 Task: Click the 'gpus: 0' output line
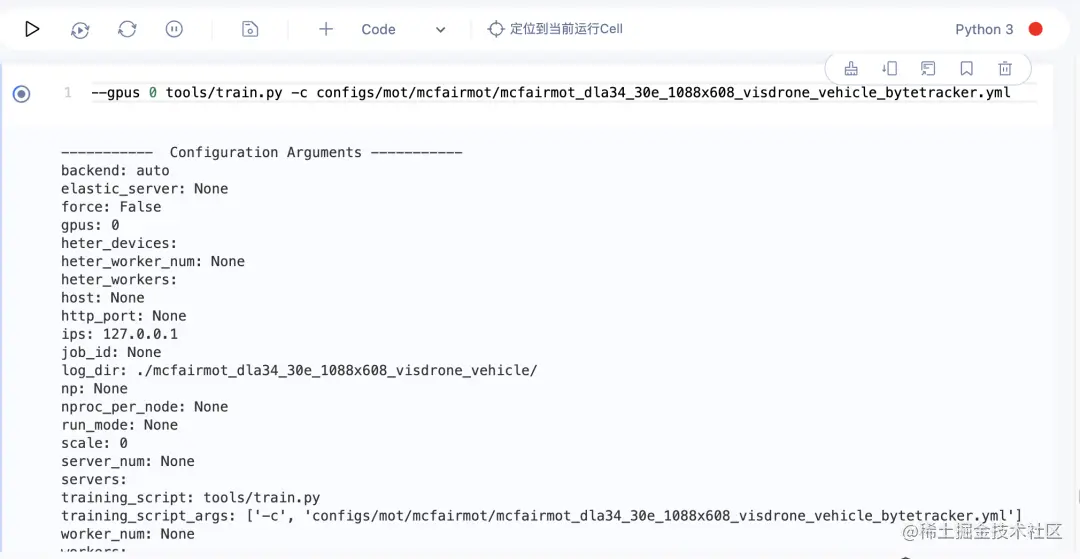tap(90, 225)
